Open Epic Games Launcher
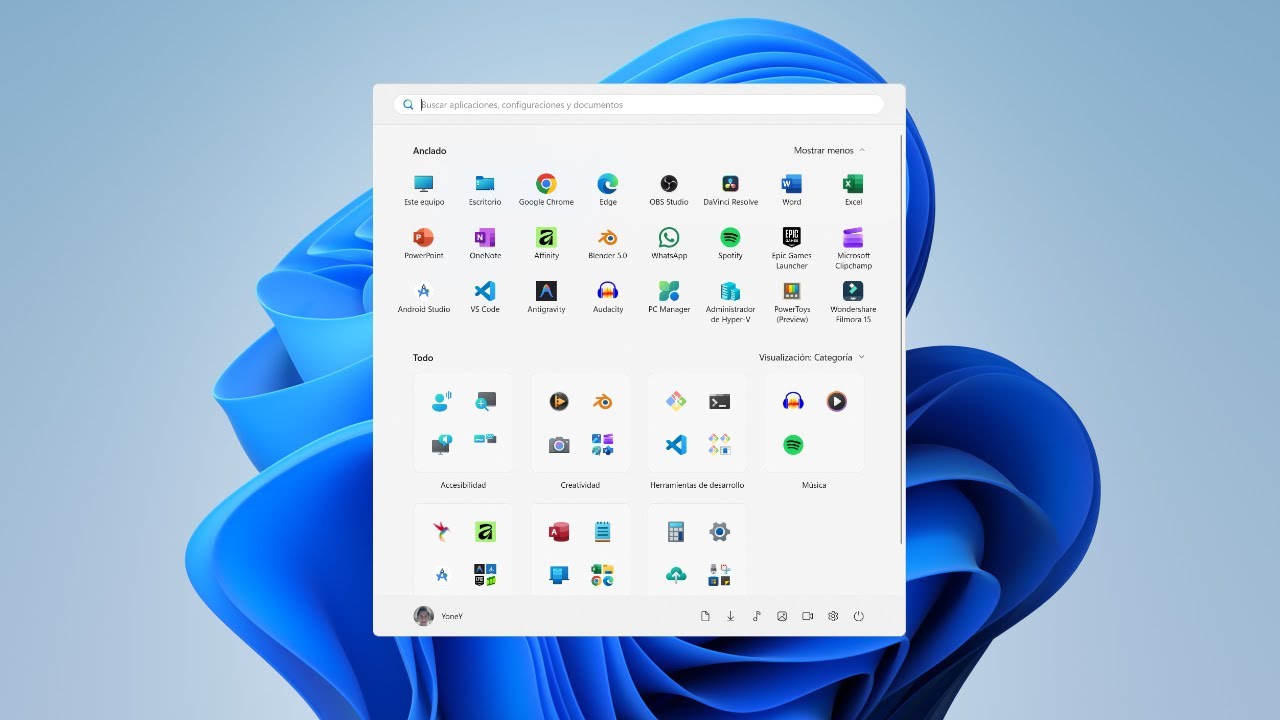Screen dimensions: 1280x720 792,248
